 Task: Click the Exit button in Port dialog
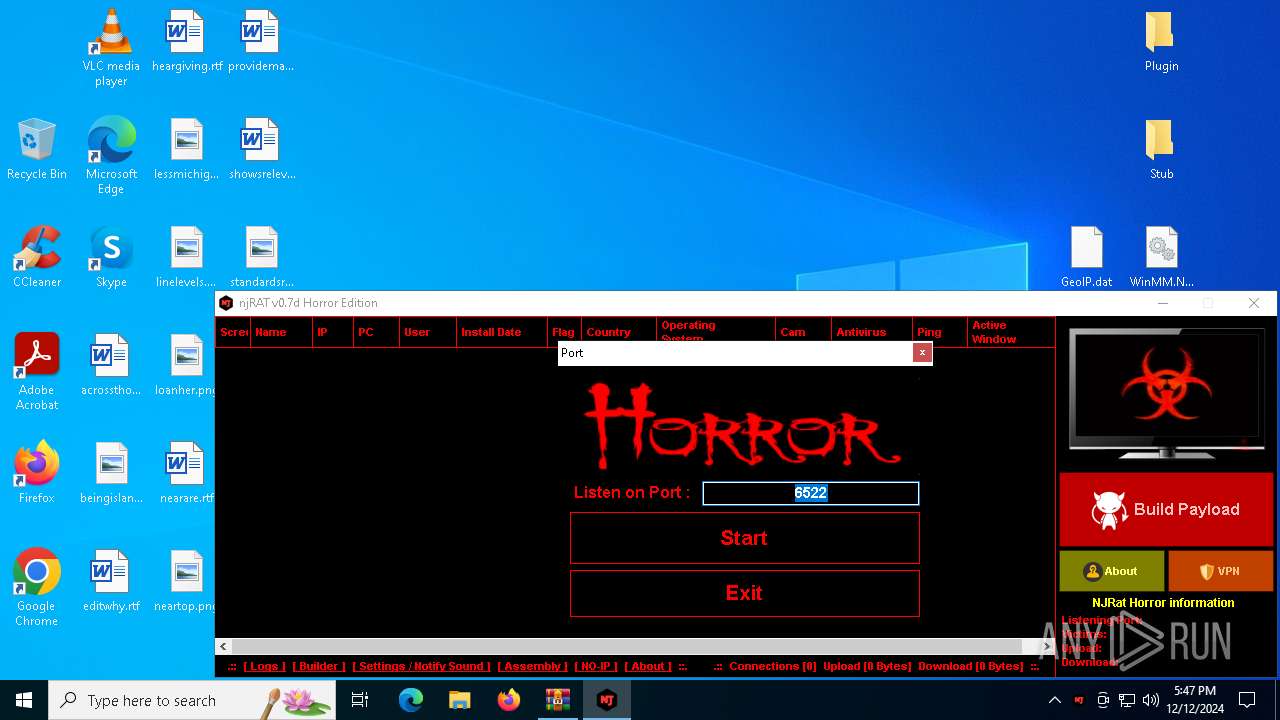pos(744,593)
